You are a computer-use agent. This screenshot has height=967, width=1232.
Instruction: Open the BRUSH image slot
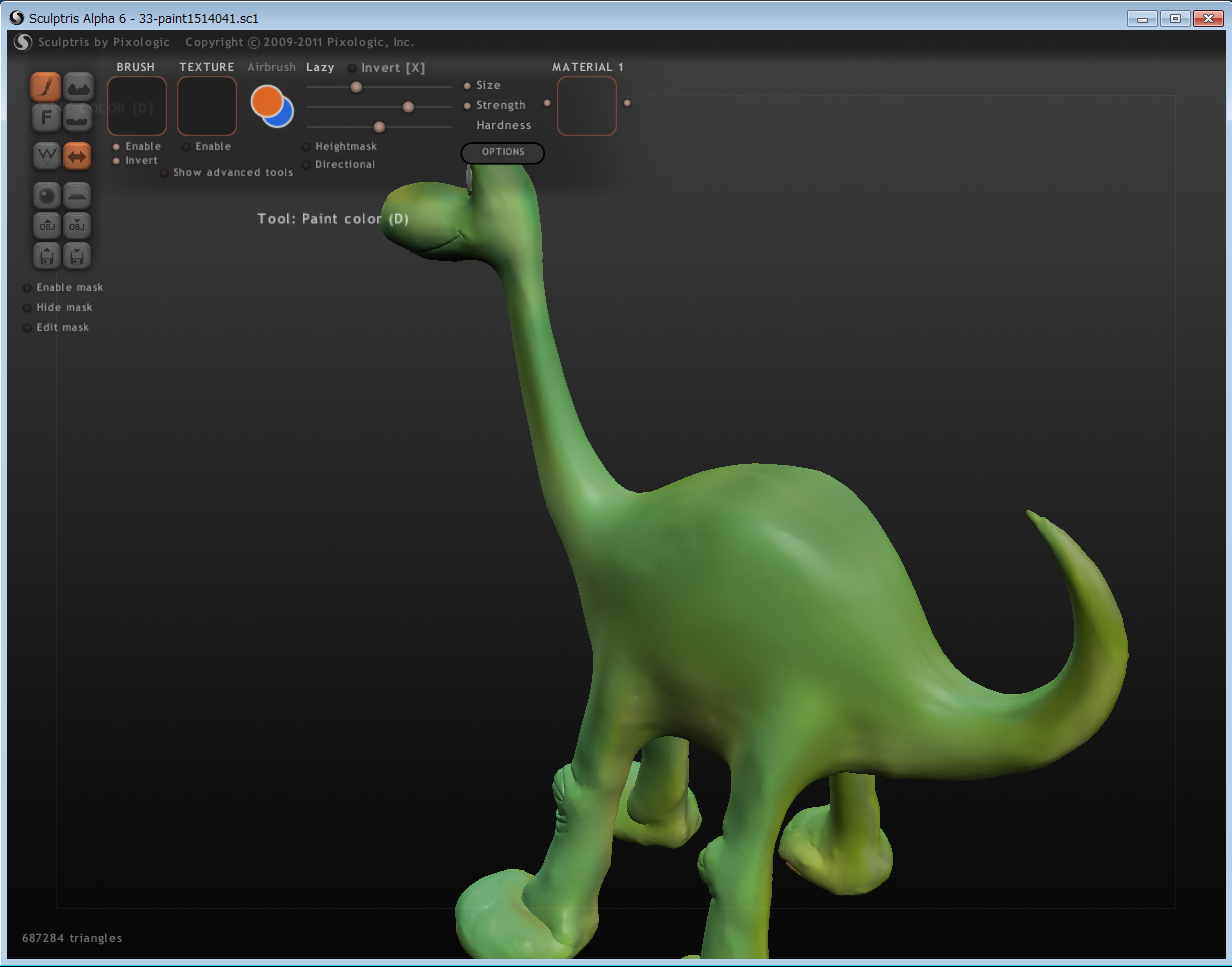point(137,106)
